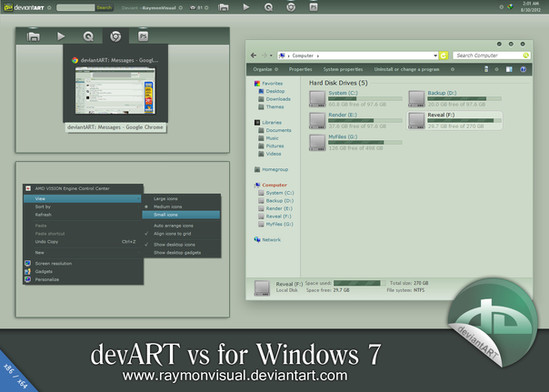Screen dimensions: 549x392
Task: Click Uninstall or change a program
Action: (x=406, y=69)
